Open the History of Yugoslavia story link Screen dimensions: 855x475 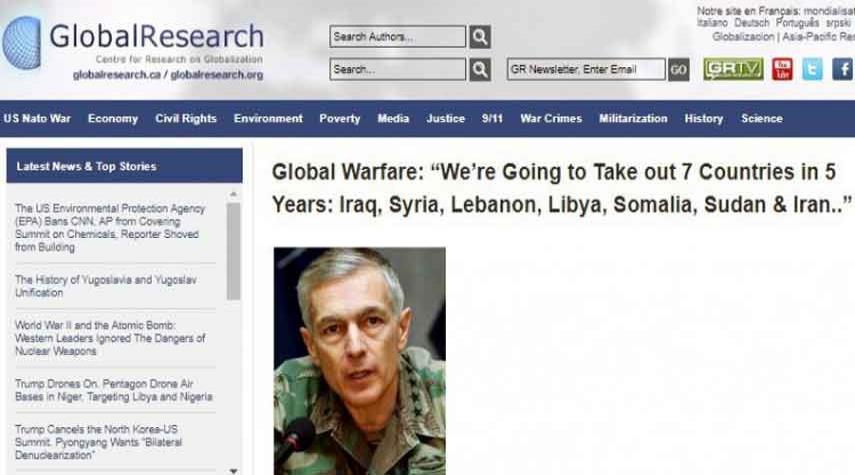coord(106,286)
